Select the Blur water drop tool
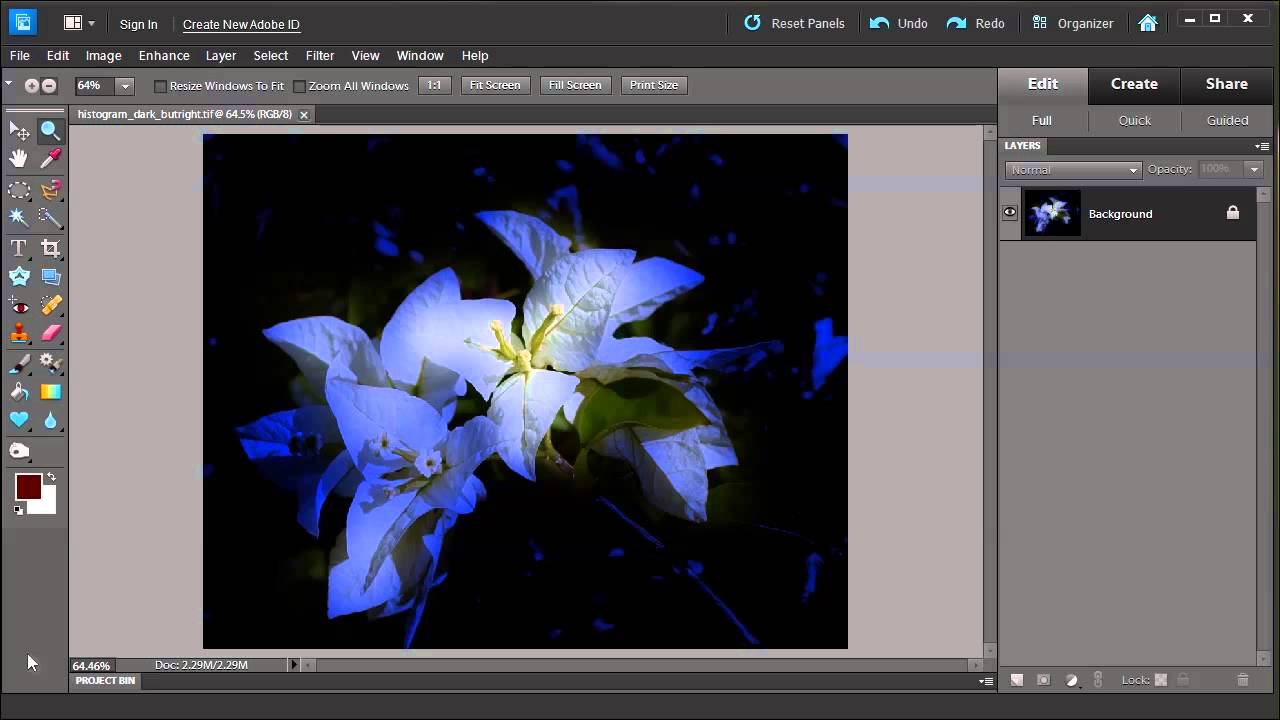1280x720 pixels. (x=50, y=420)
